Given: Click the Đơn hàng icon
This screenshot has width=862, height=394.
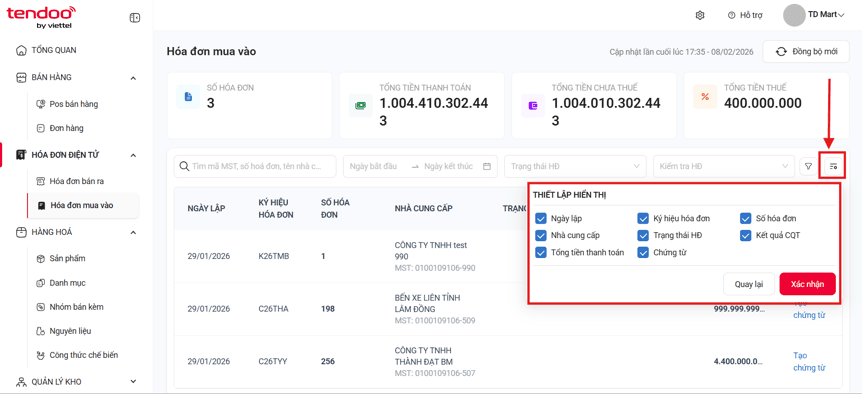Looking at the screenshot, I should click(40, 128).
